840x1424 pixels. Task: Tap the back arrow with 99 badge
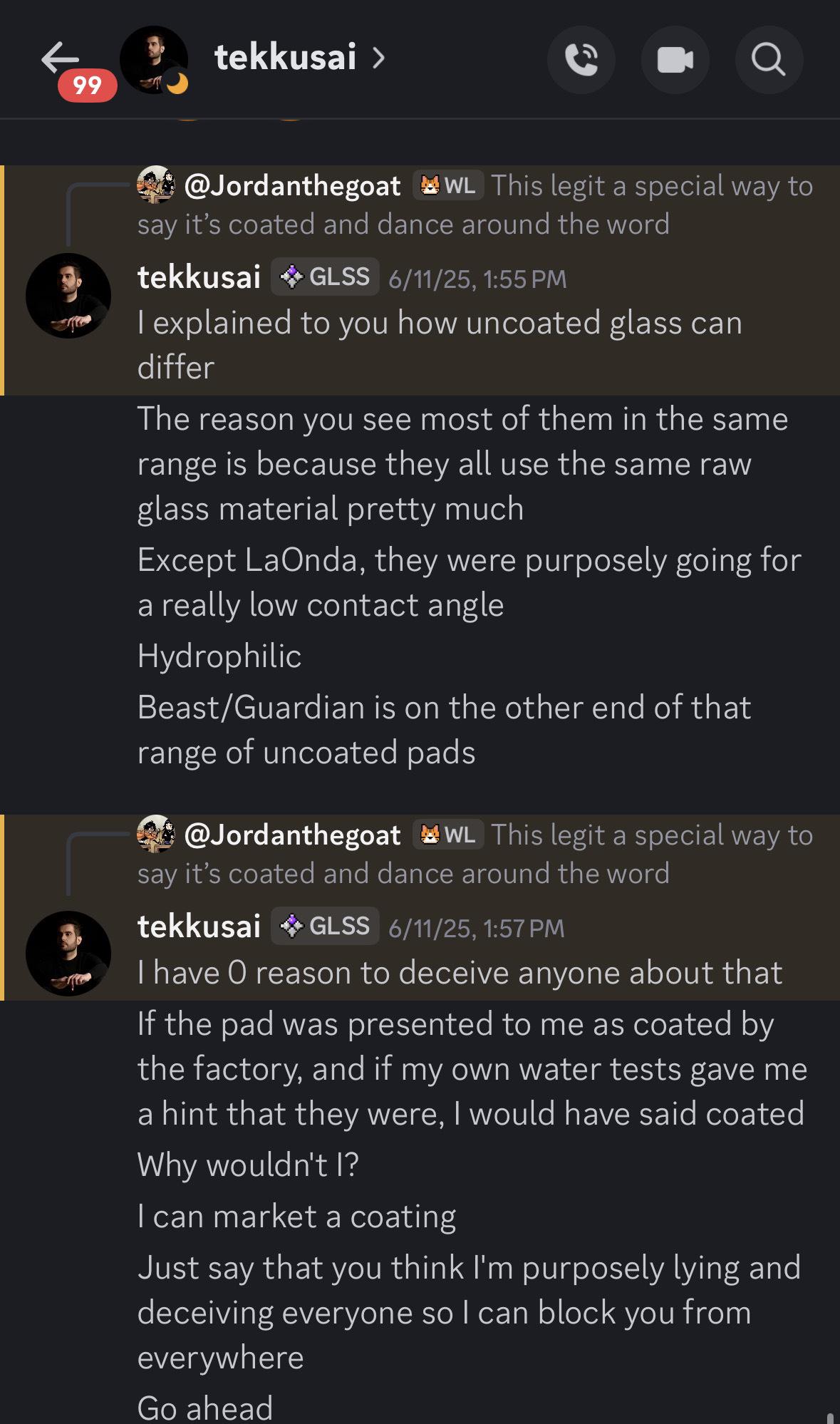(61, 58)
